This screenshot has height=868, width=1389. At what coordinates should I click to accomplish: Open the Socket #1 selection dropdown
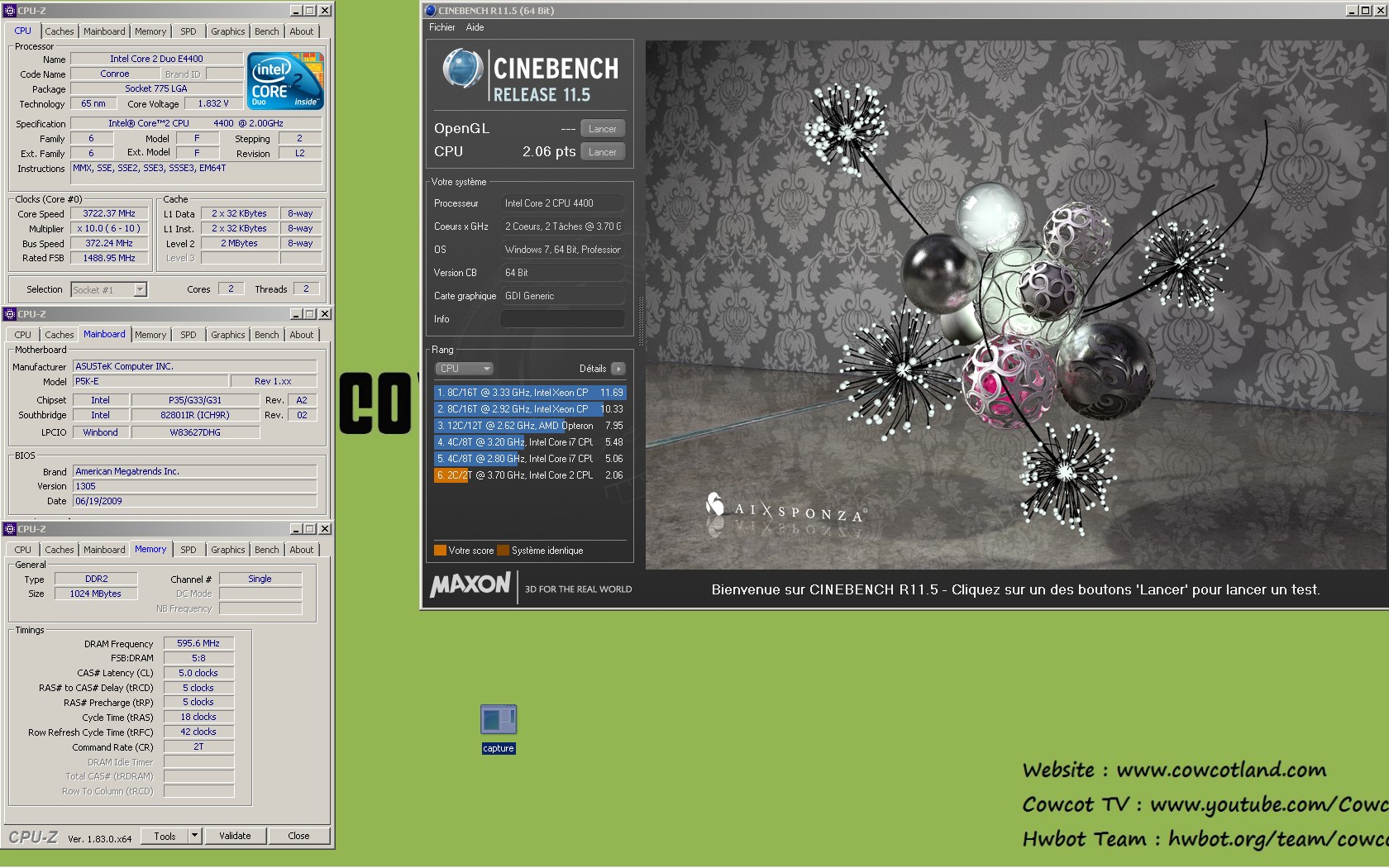pos(108,289)
